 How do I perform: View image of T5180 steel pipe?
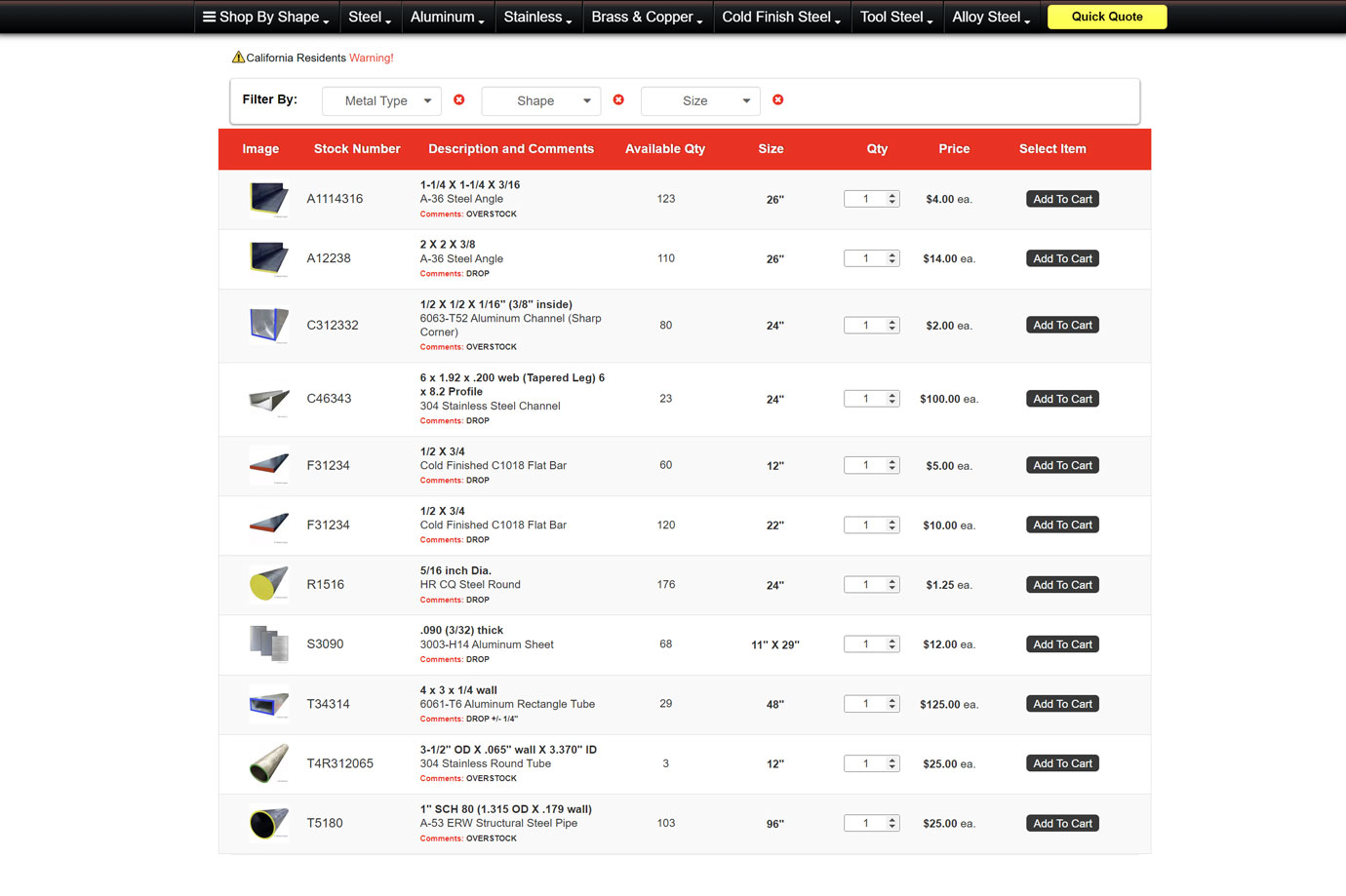268,823
